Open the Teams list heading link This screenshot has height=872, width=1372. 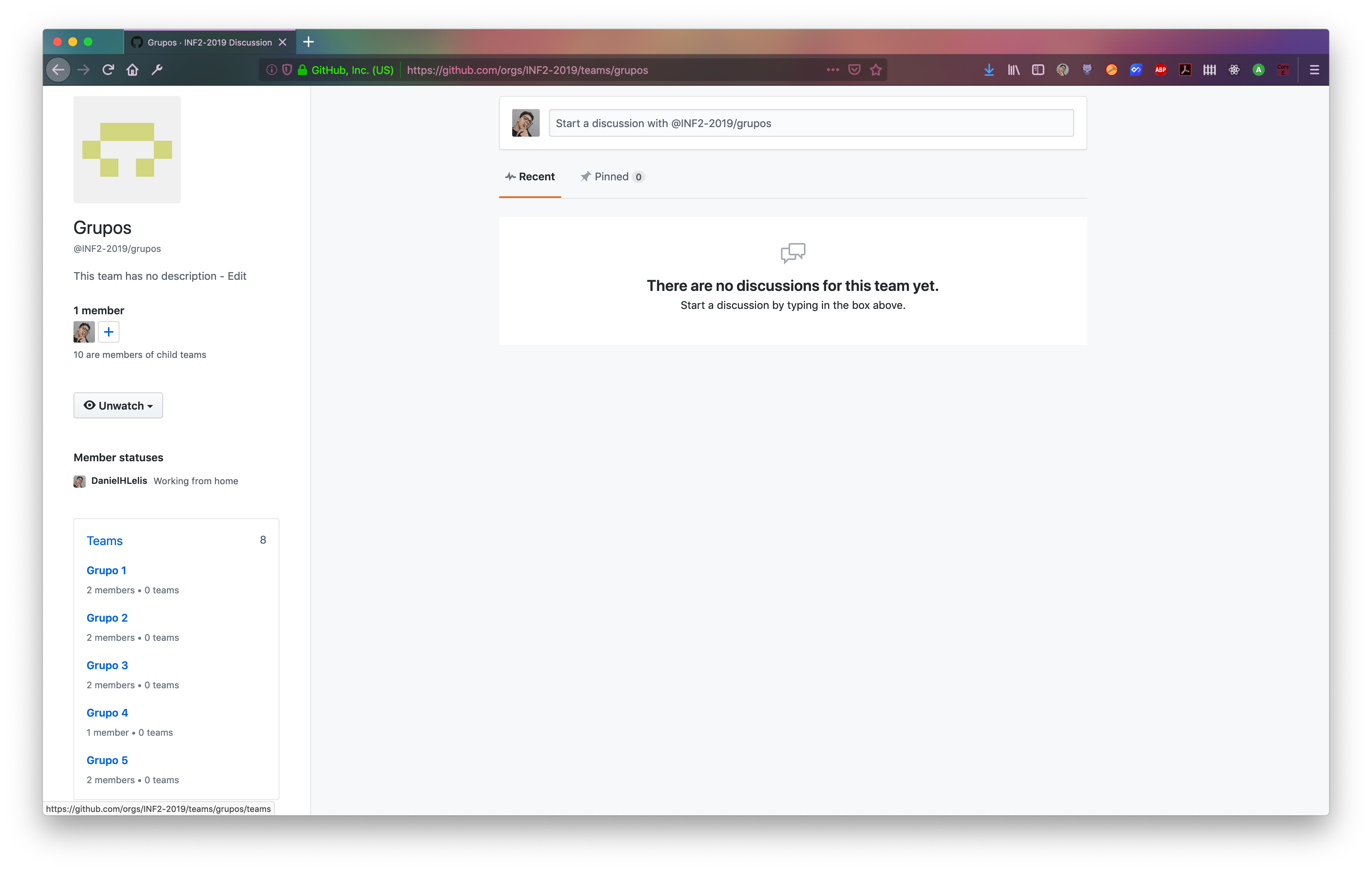tap(104, 541)
